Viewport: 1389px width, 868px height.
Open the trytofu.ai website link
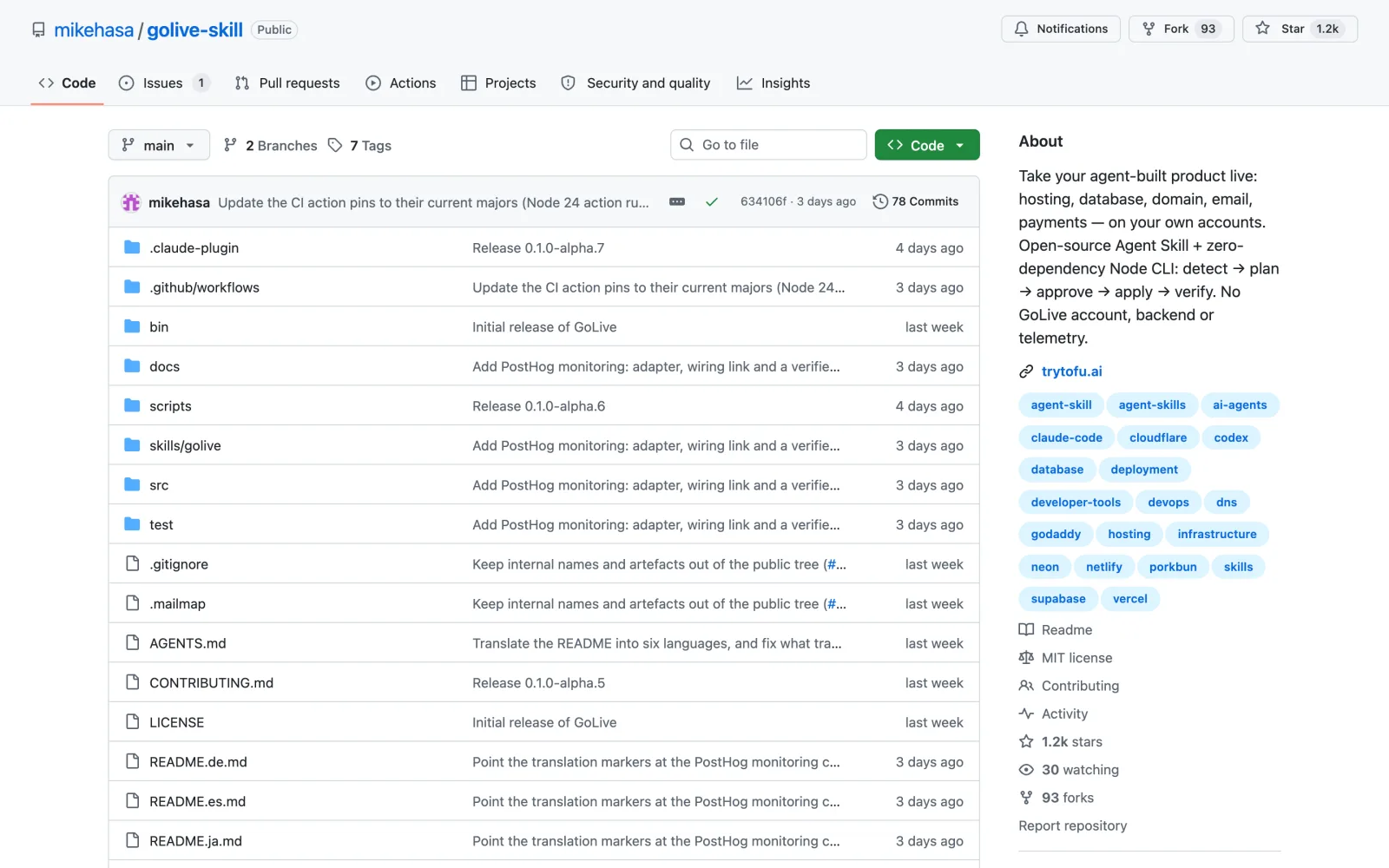click(1071, 372)
